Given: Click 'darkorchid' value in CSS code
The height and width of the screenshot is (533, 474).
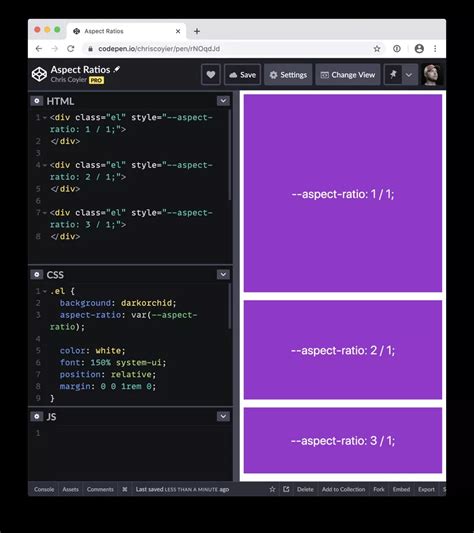Looking at the screenshot, I should [x=147, y=303].
